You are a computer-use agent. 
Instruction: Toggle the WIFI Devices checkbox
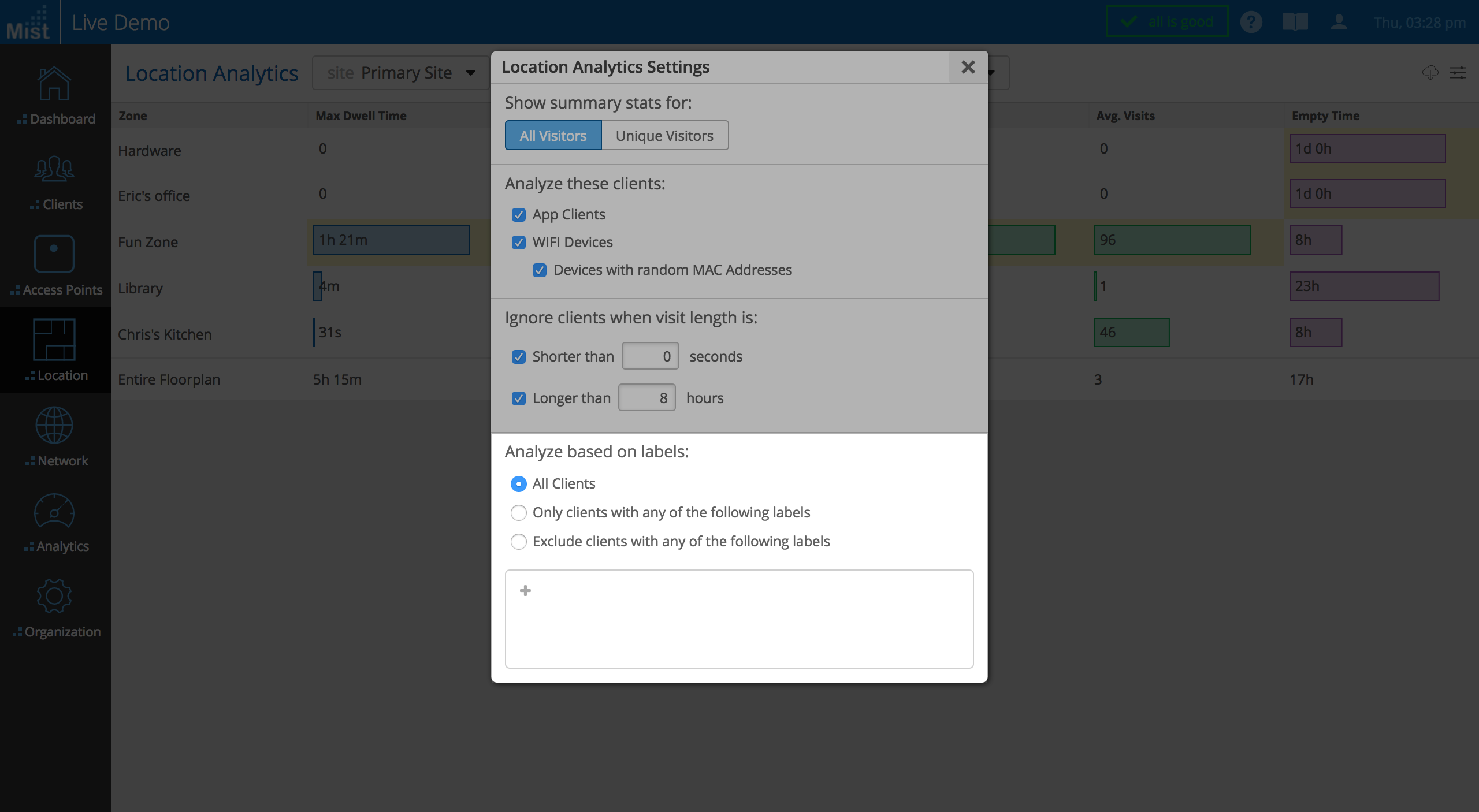pyautogui.click(x=519, y=243)
